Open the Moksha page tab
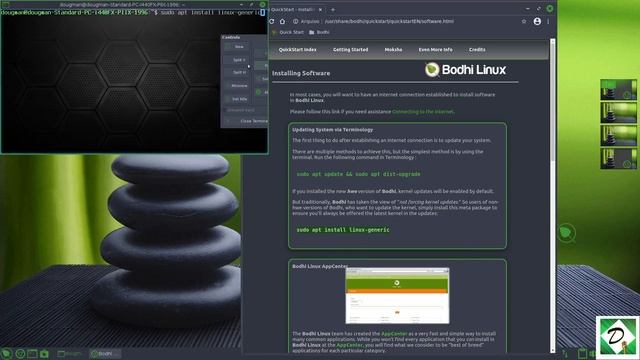 point(393,50)
